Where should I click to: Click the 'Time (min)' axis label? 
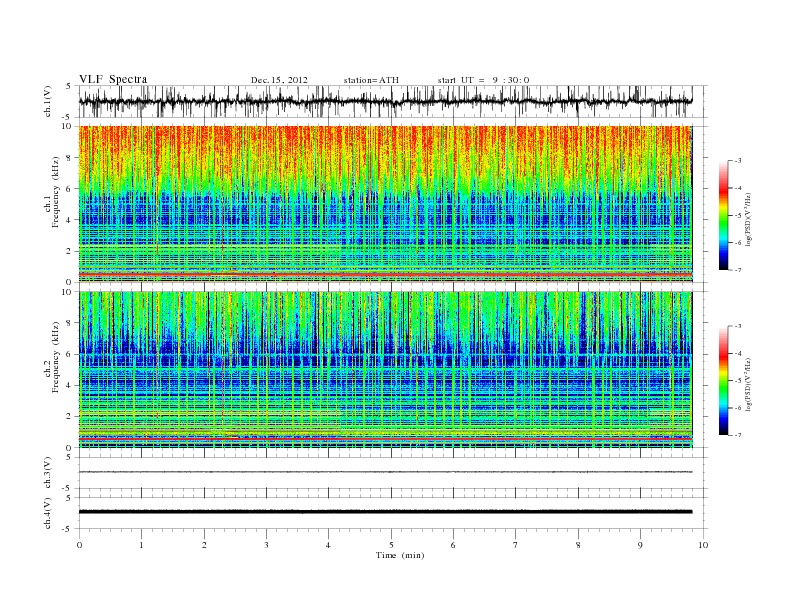click(x=400, y=555)
